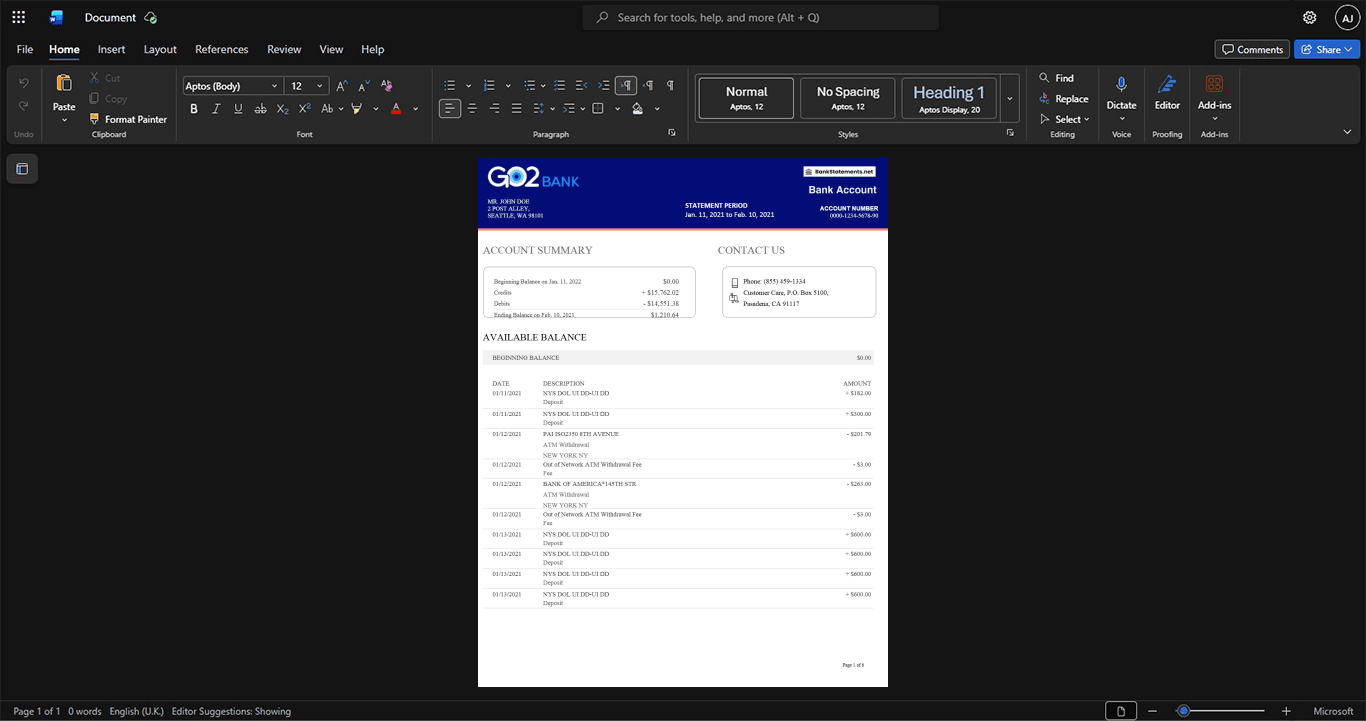Apply the Heading 1 style
Image resolution: width=1366 pixels, height=721 pixels.
pos(949,98)
